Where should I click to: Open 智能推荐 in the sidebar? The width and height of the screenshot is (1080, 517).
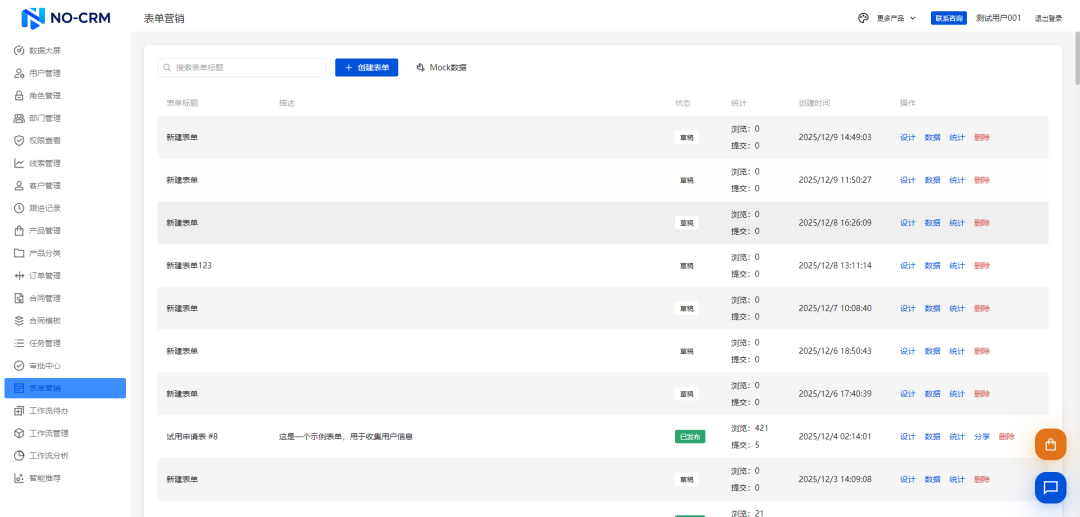click(45, 478)
